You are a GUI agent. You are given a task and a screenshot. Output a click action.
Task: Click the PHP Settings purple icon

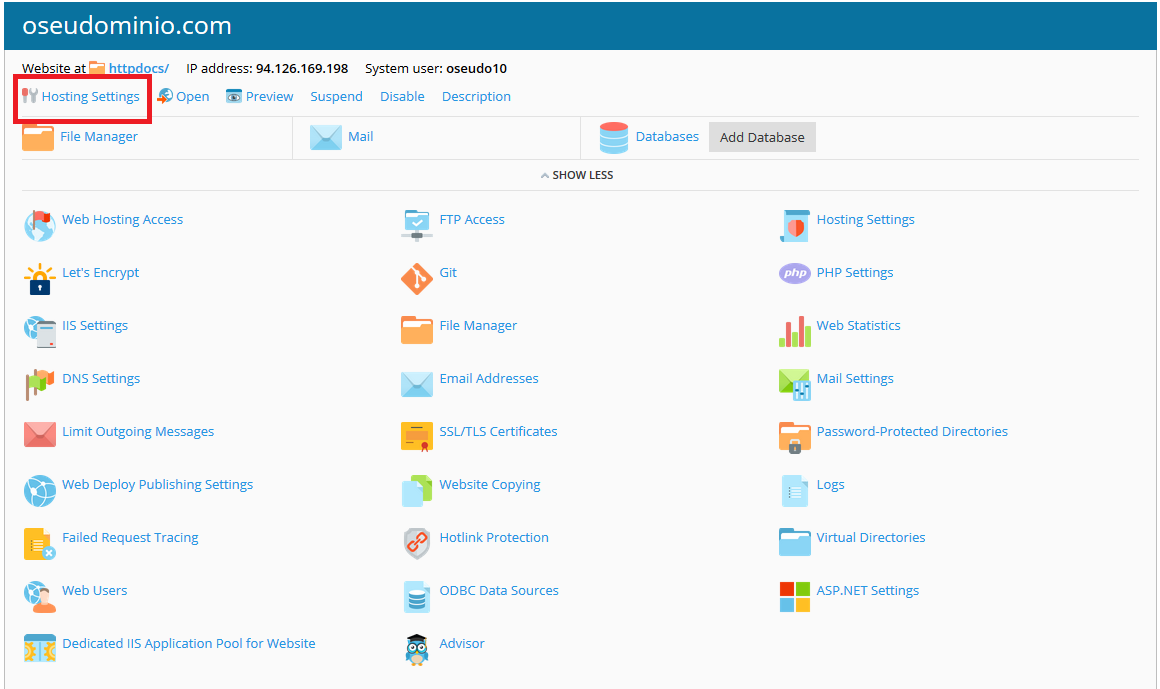pos(794,273)
